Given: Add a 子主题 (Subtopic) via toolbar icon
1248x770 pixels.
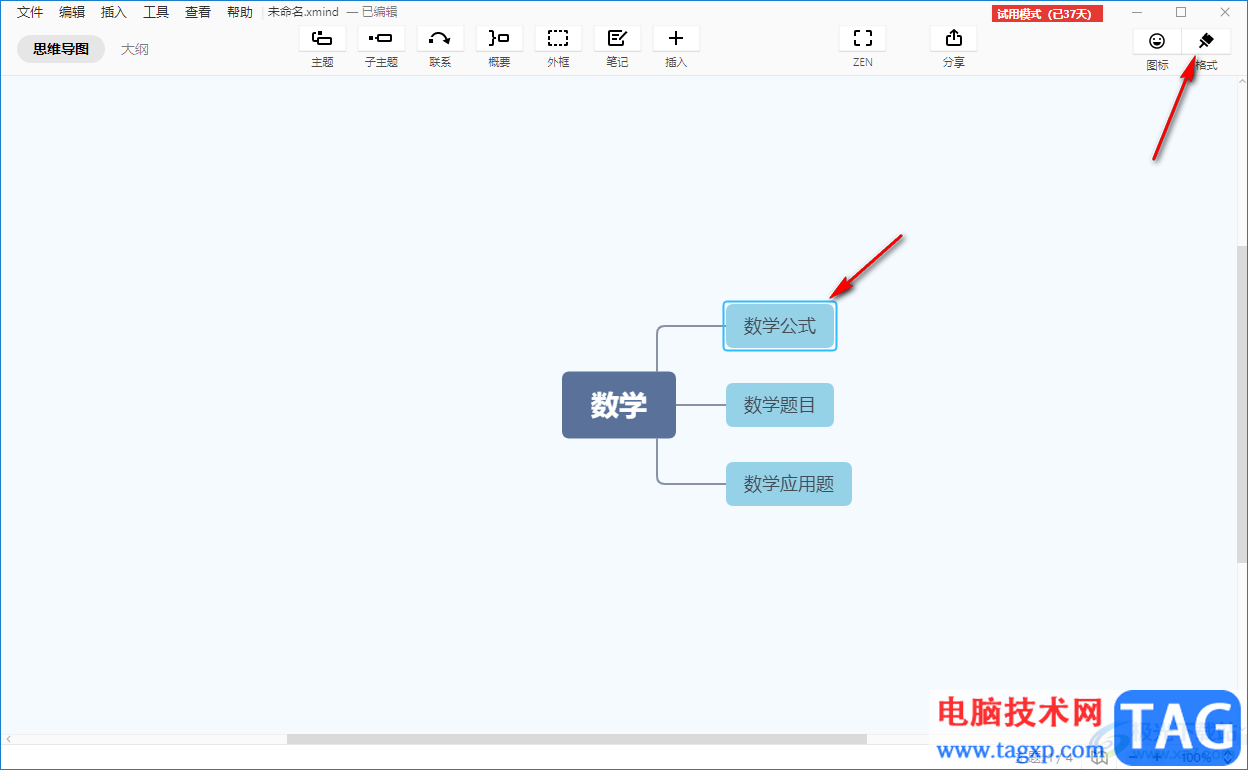Looking at the screenshot, I should point(381,38).
